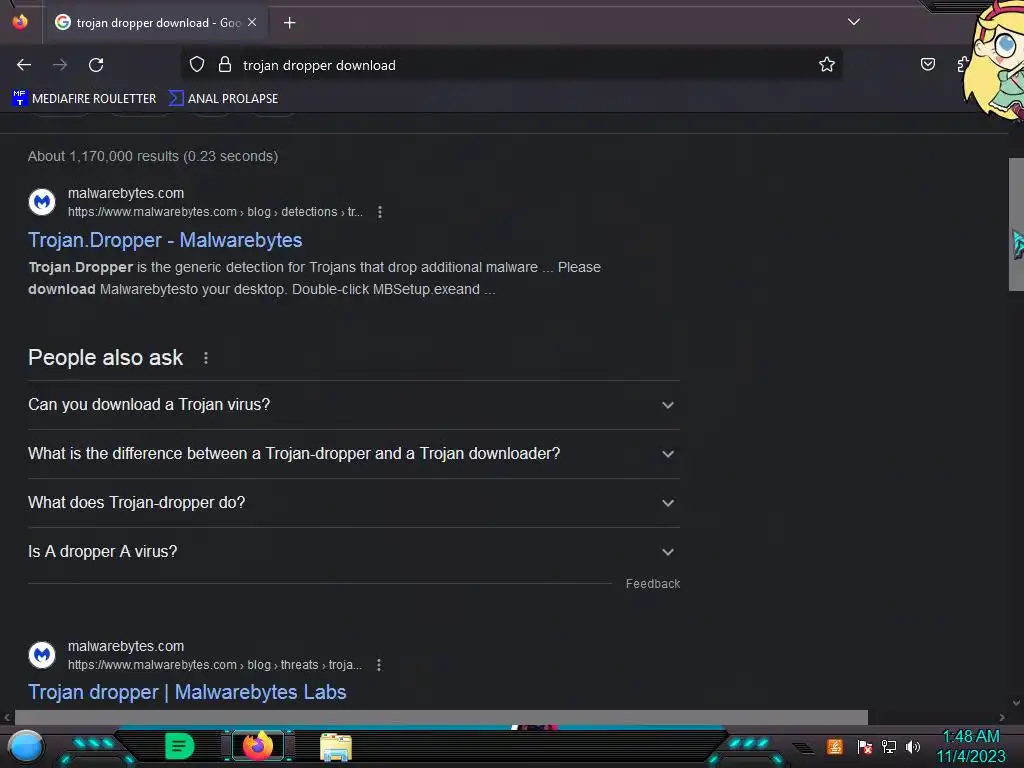Open more options for the first Malwarebytes result
1024x768 pixels.
(379, 212)
